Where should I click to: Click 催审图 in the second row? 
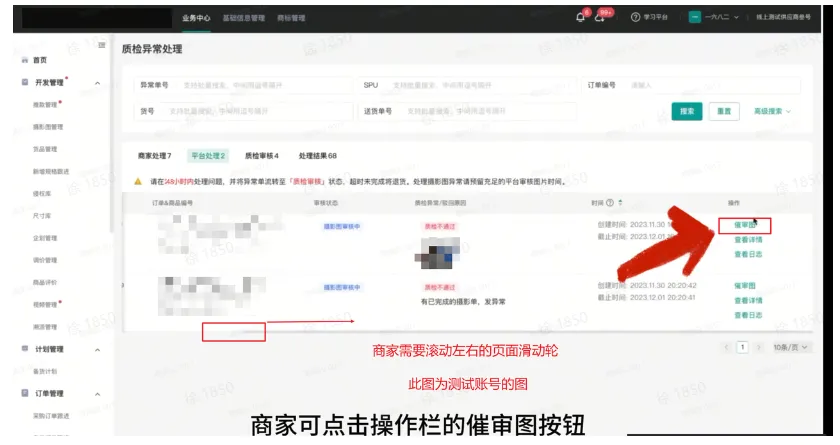coord(744,286)
